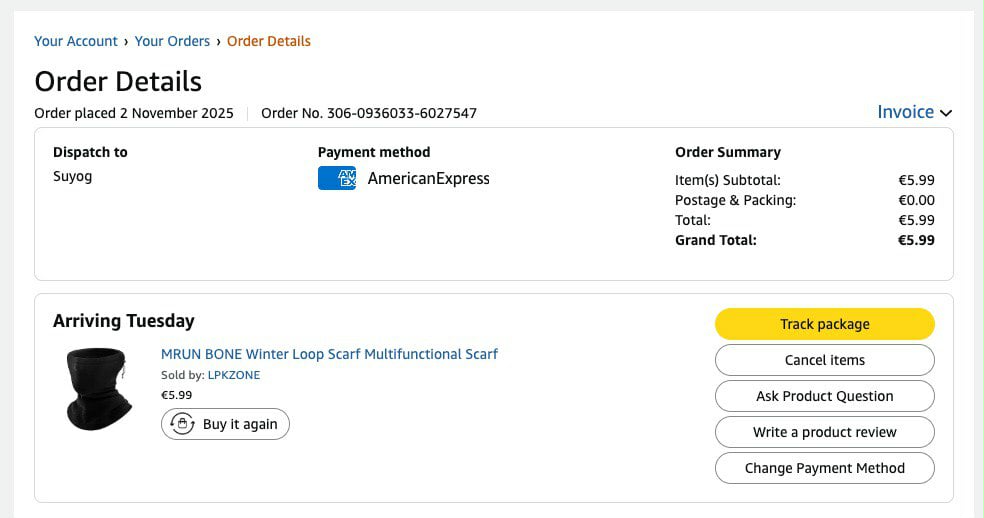
Task: Select the Order Details breadcrumb item
Action: tap(269, 41)
